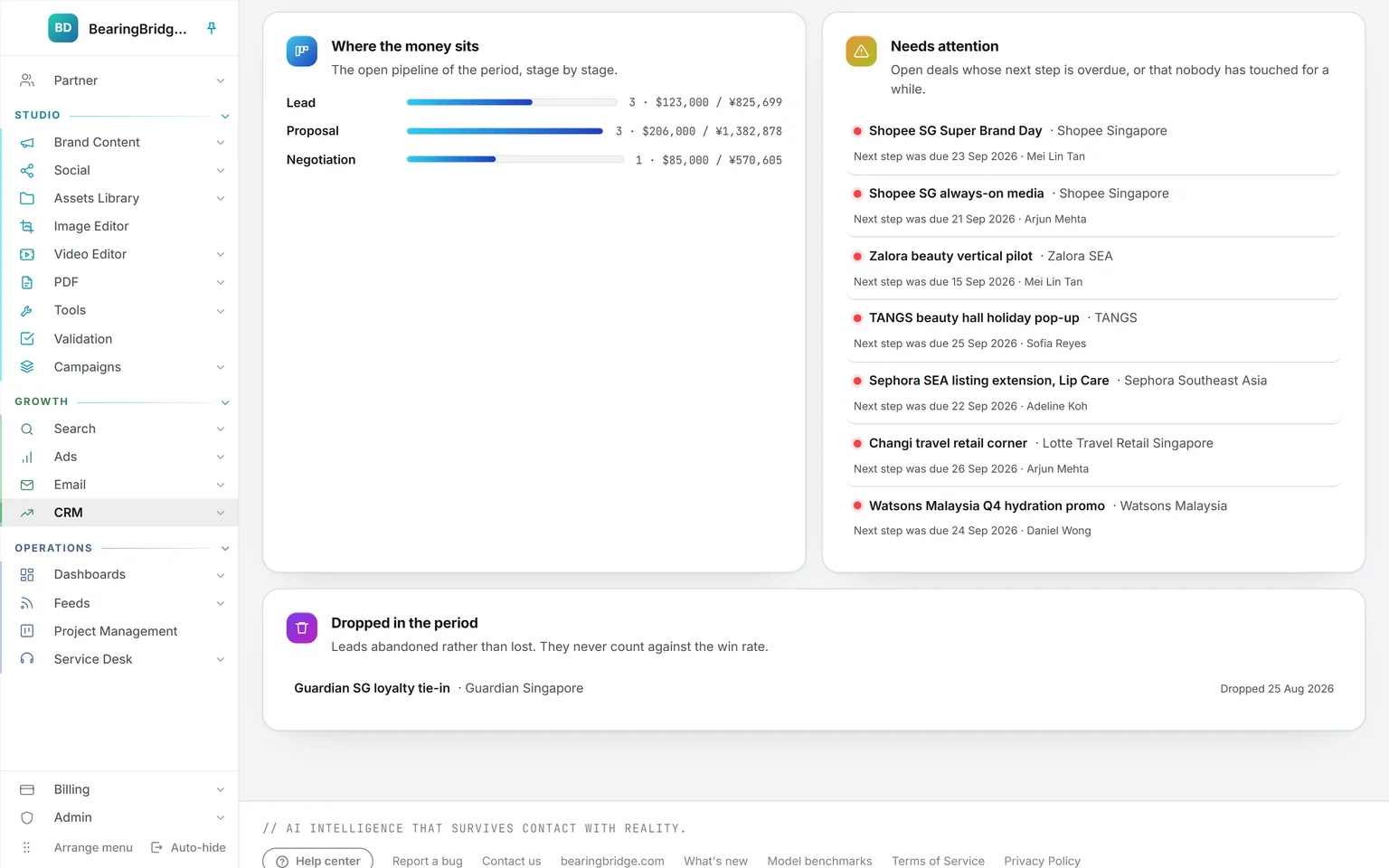Click the Search magnifier icon
Image resolution: width=1389 pixels, height=868 pixels.
[27, 429]
